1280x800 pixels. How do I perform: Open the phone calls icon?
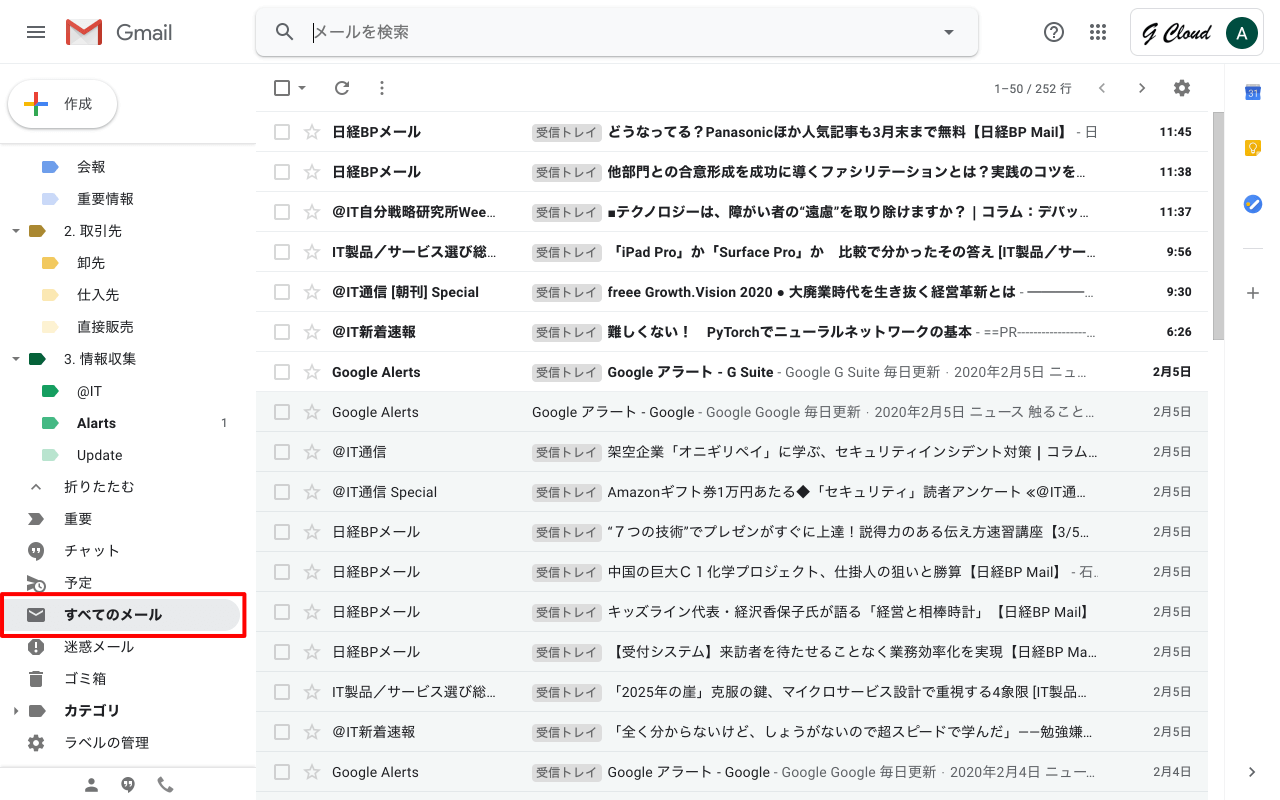(x=165, y=785)
